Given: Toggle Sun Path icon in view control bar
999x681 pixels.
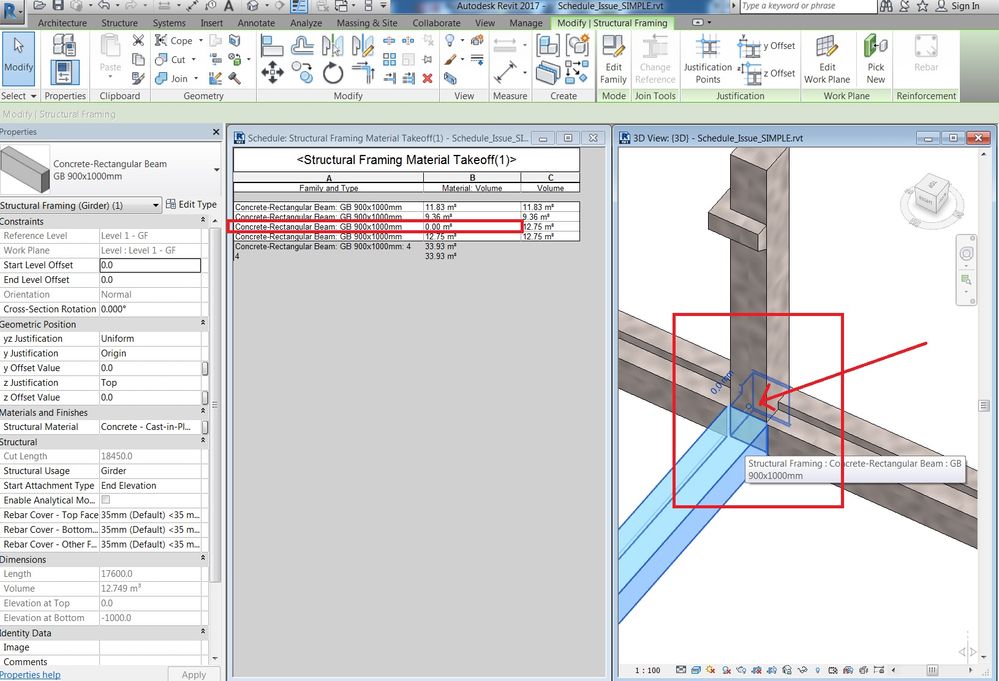Looking at the screenshot, I should [710, 670].
